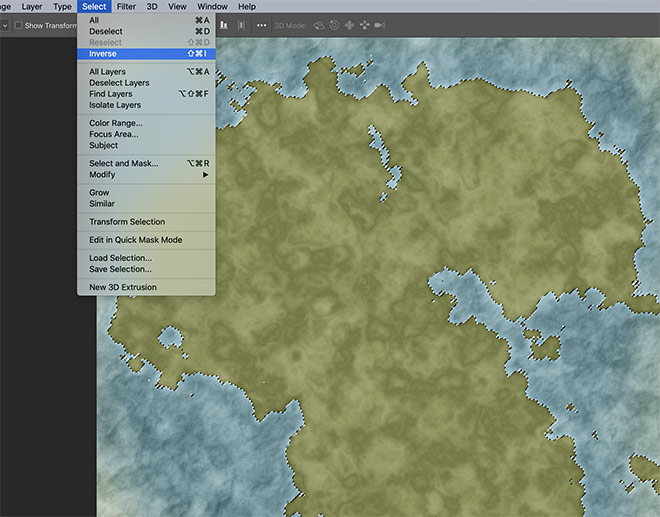Viewport: 660px width, 517px height.
Task: Click the distribute vertically icon
Action: click(243, 25)
